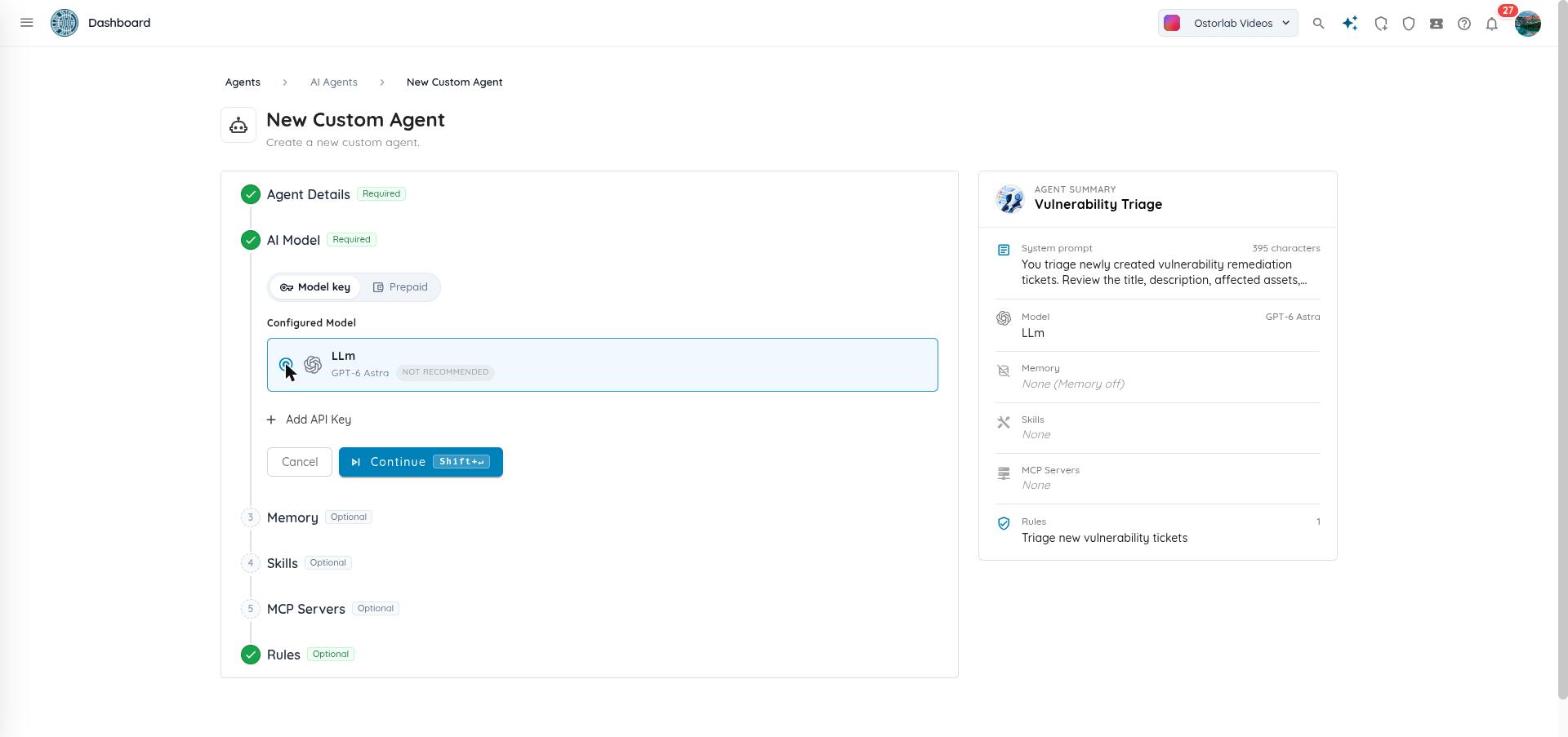1568x737 pixels.
Task: Click the NOT RECOMMENDED badge
Action: [x=445, y=372]
